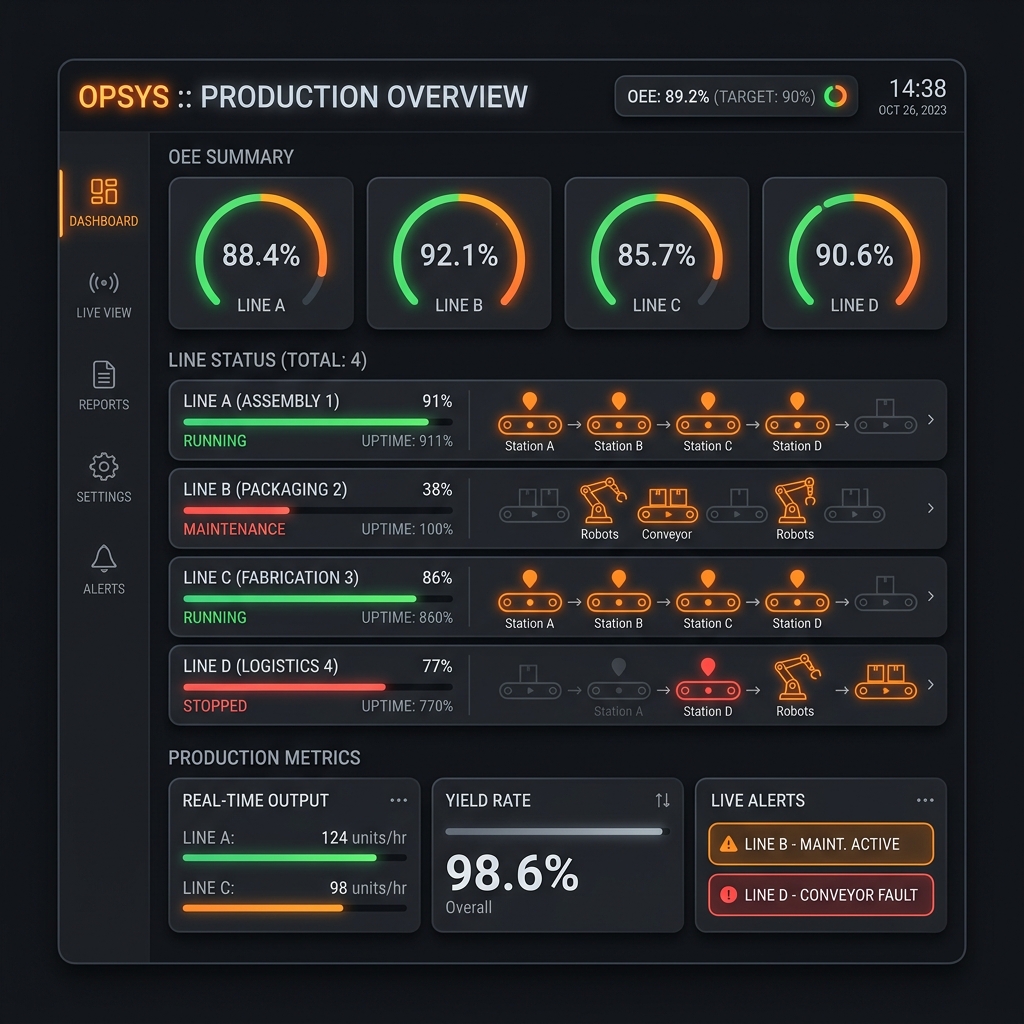1024x1024 pixels.
Task: Select the orange Conveyor icon in Line B row
Action: pyautogui.click(x=667, y=505)
